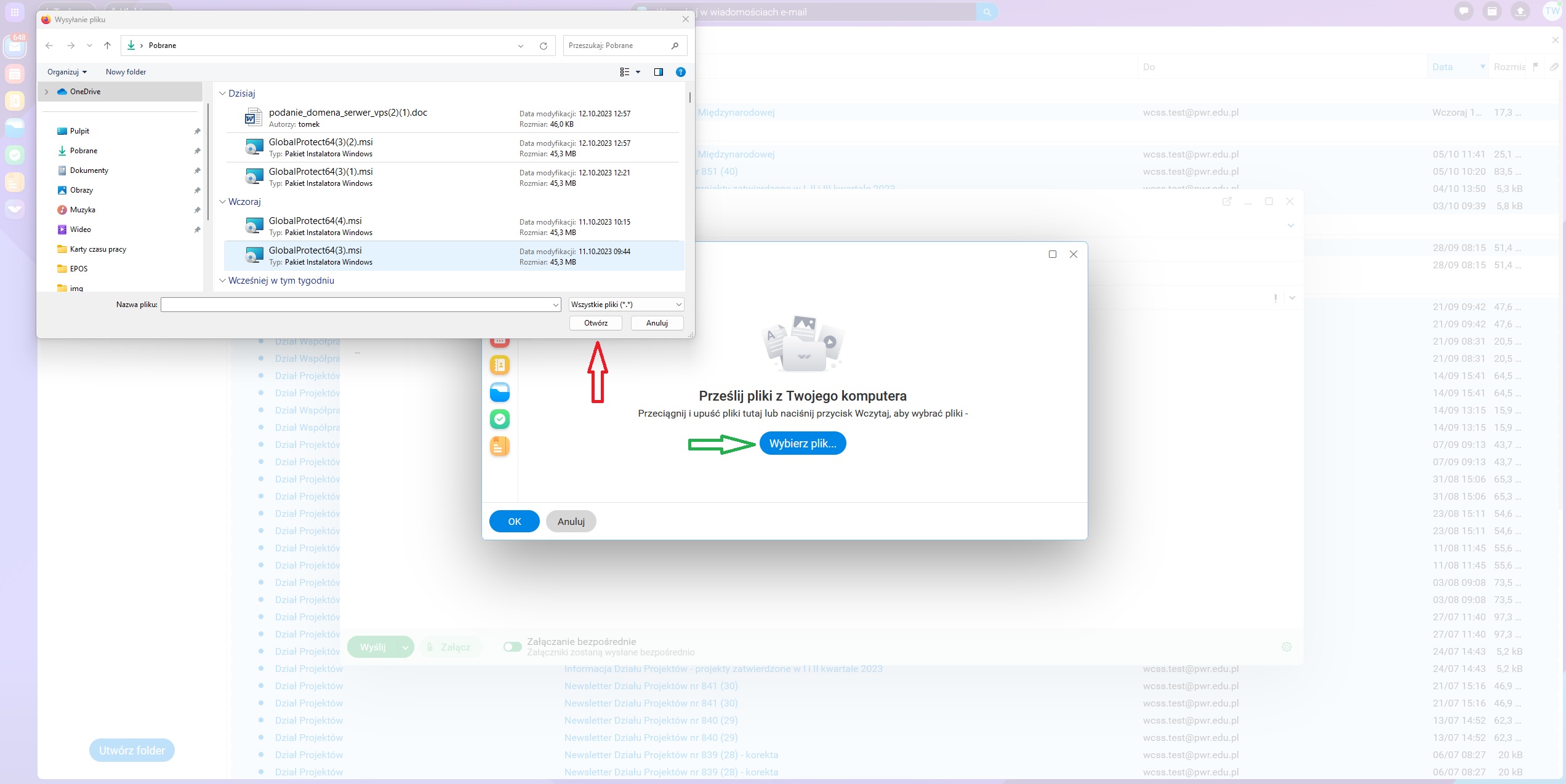Click the up-directory arrow icon
This screenshot has height=784, width=1566.
click(107, 46)
